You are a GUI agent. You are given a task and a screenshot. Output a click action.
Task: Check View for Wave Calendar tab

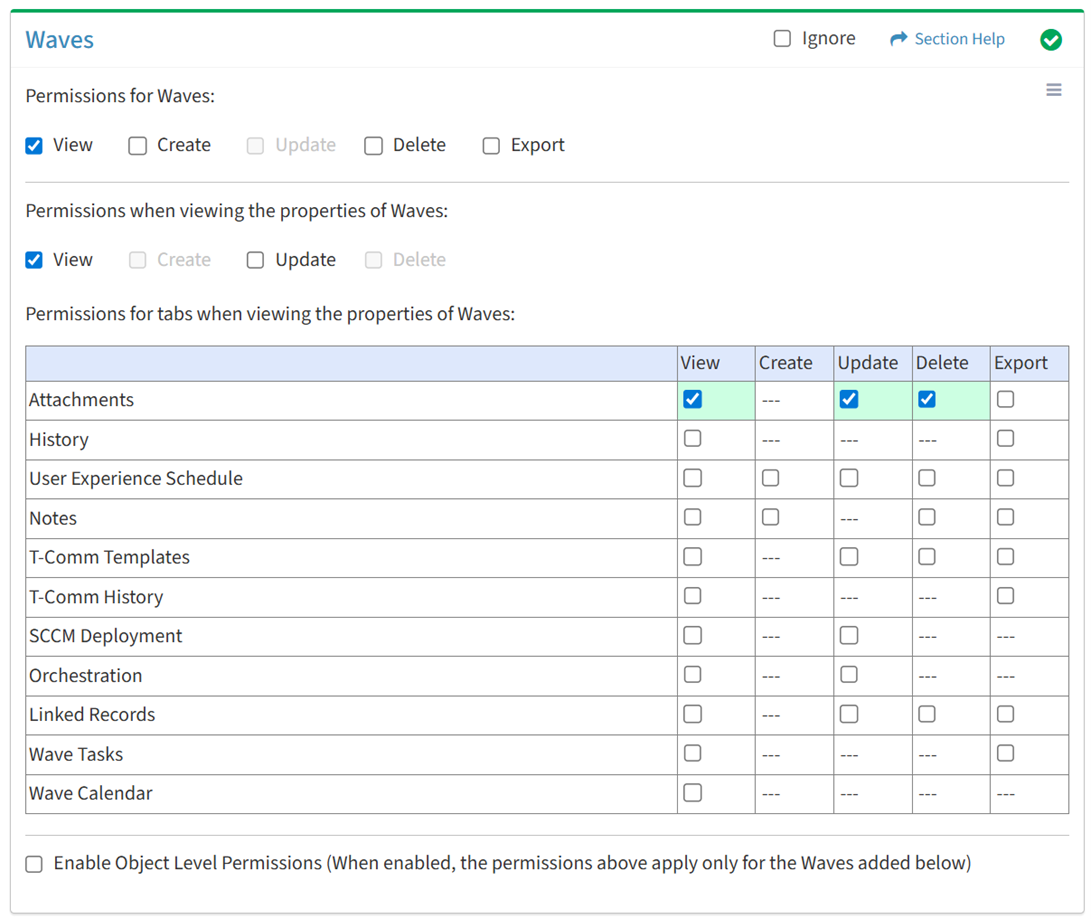(692, 793)
